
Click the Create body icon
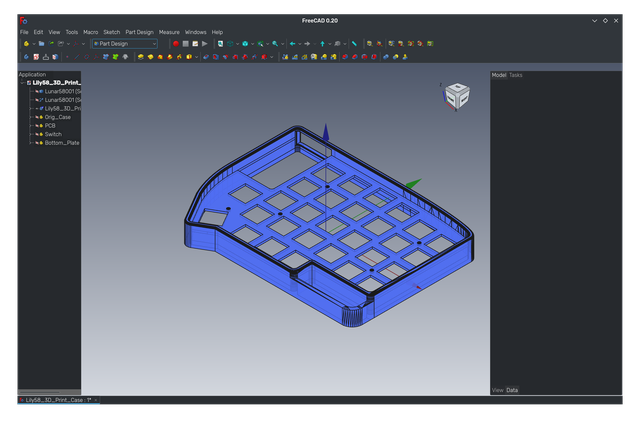tap(26, 57)
